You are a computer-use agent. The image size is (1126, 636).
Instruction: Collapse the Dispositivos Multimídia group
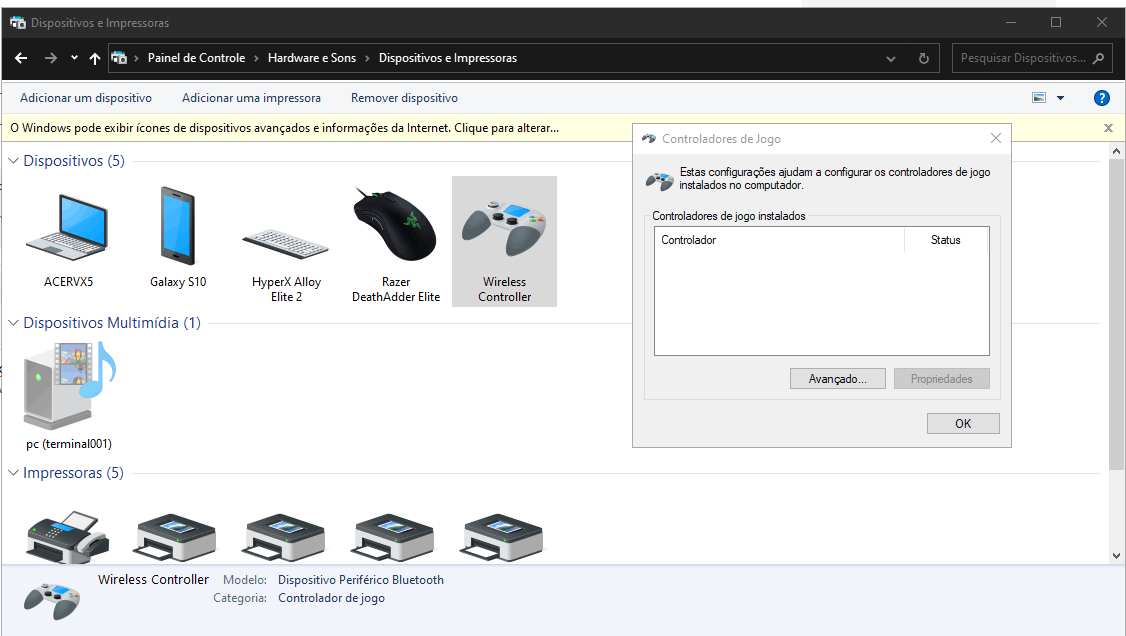point(14,323)
